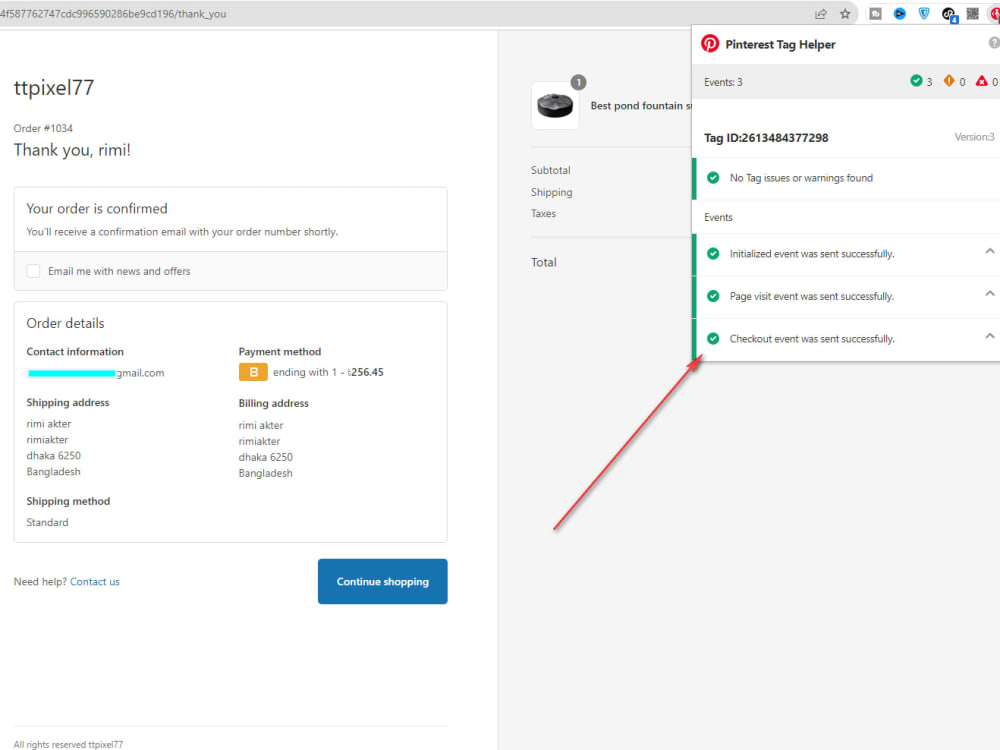Image resolution: width=1000 pixels, height=750 pixels.
Task: Enable Email me with news and offers
Action: [33, 271]
